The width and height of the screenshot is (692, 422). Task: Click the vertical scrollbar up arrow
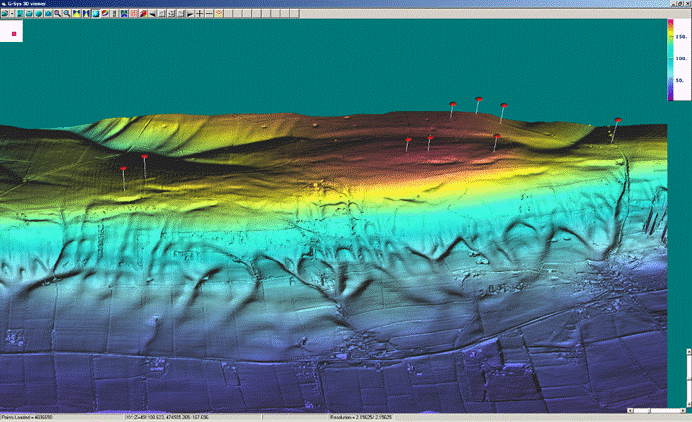coord(688,353)
